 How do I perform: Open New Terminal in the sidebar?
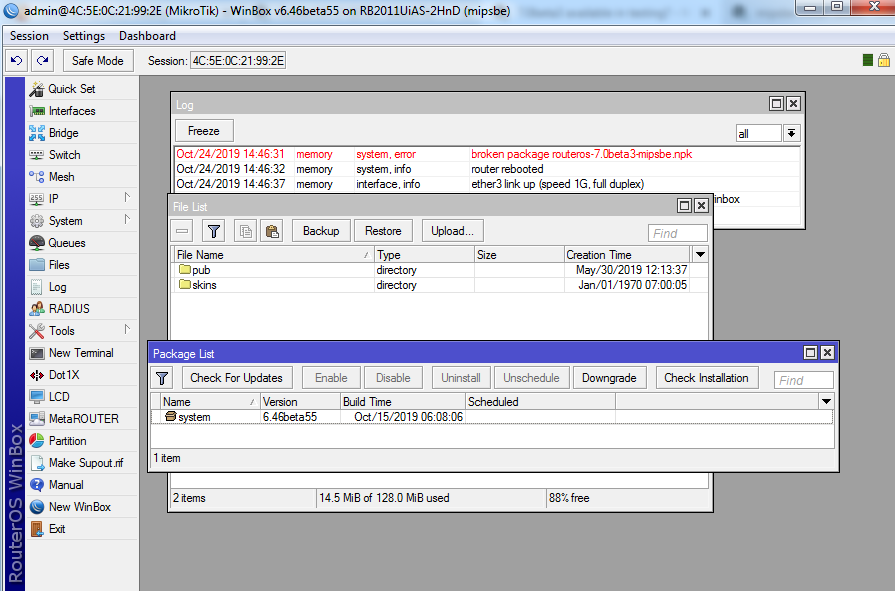coord(83,353)
